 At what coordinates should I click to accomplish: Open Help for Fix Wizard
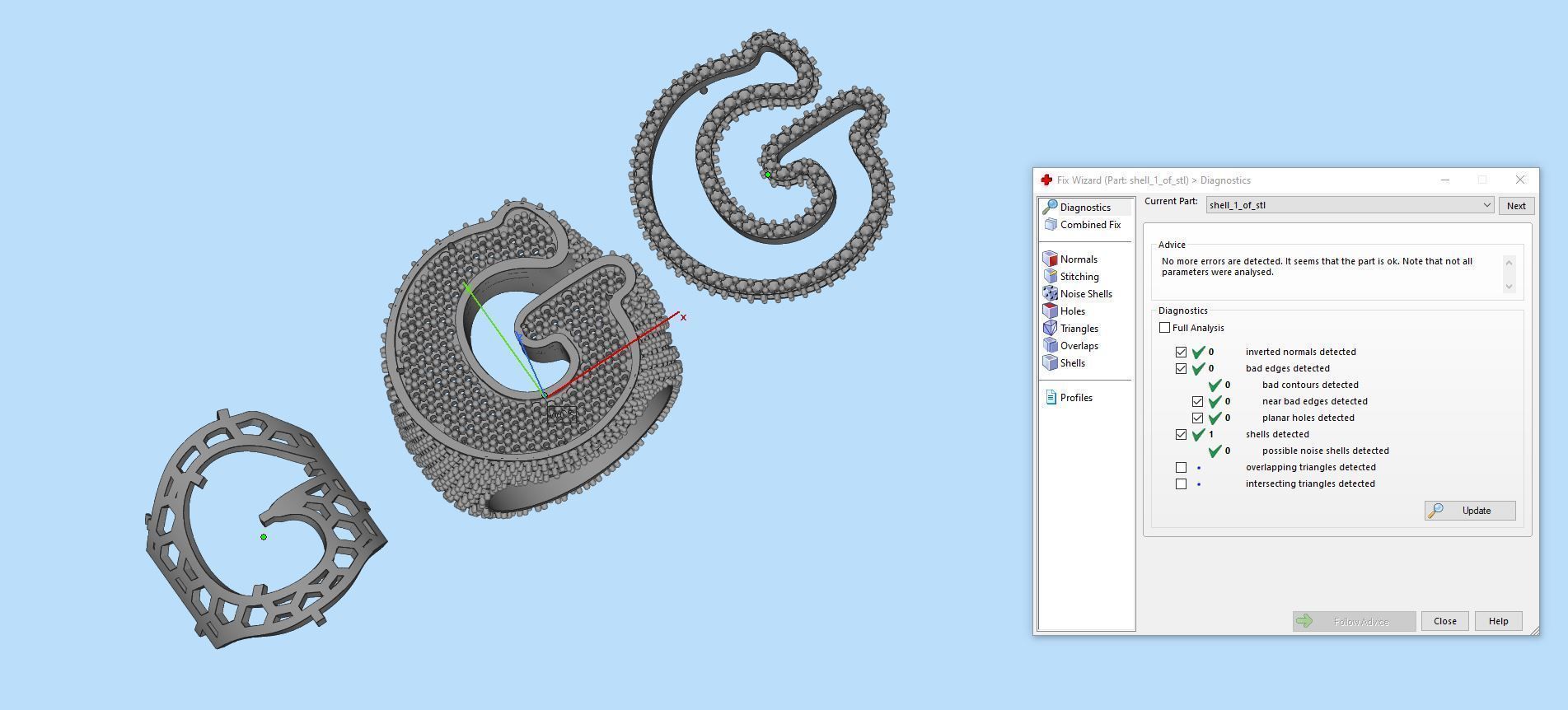[1498, 621]
